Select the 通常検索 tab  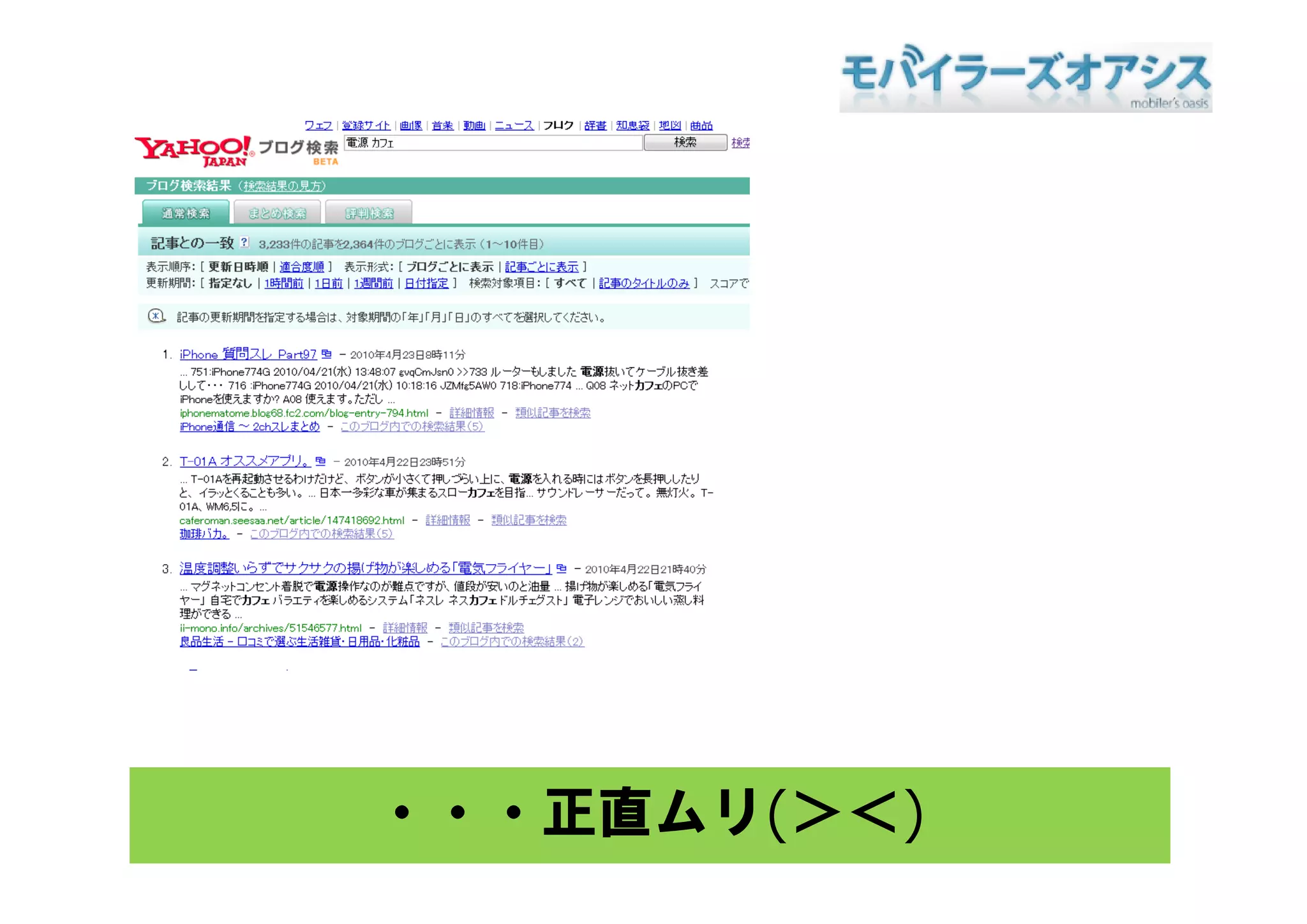186,212
